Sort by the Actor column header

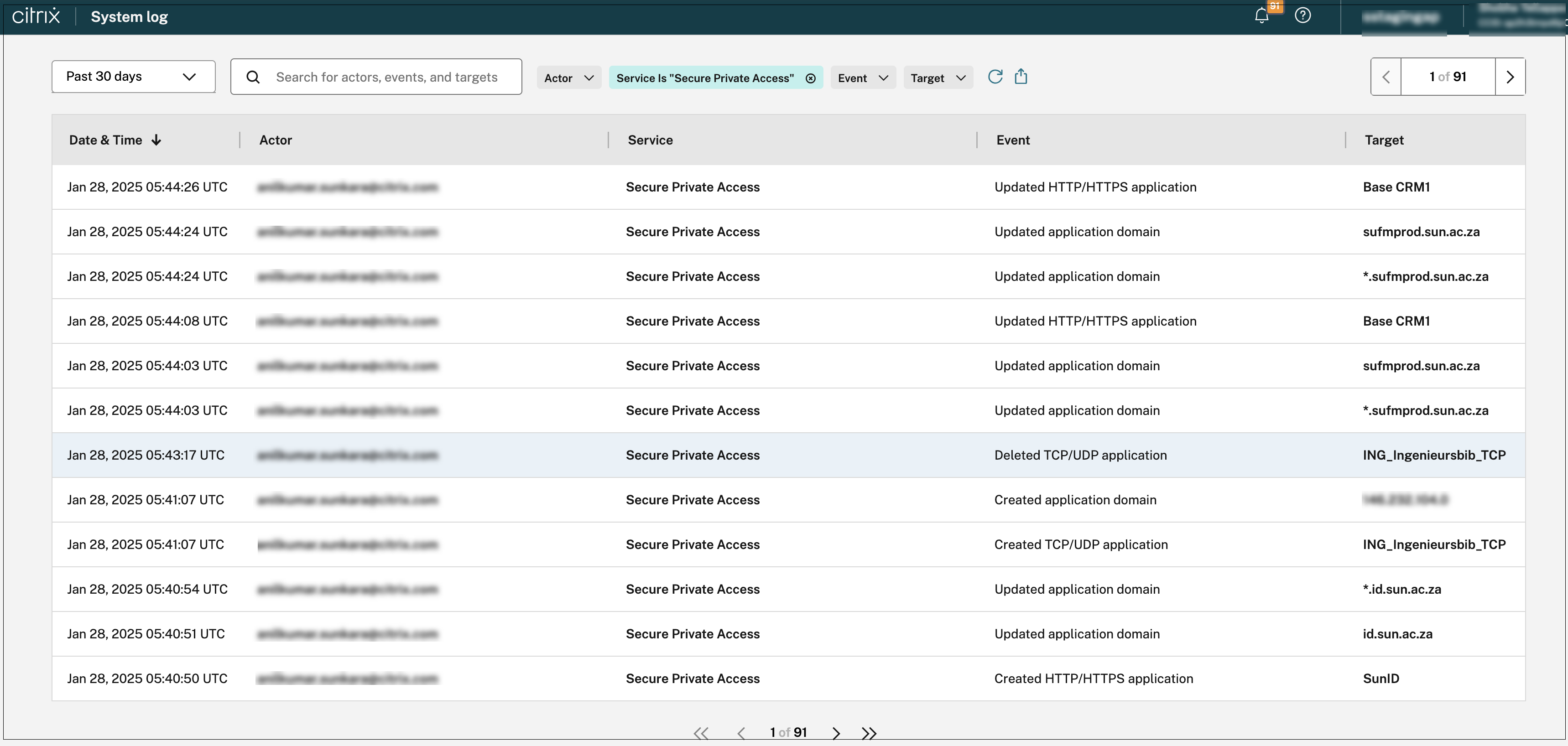coord(276,140)
